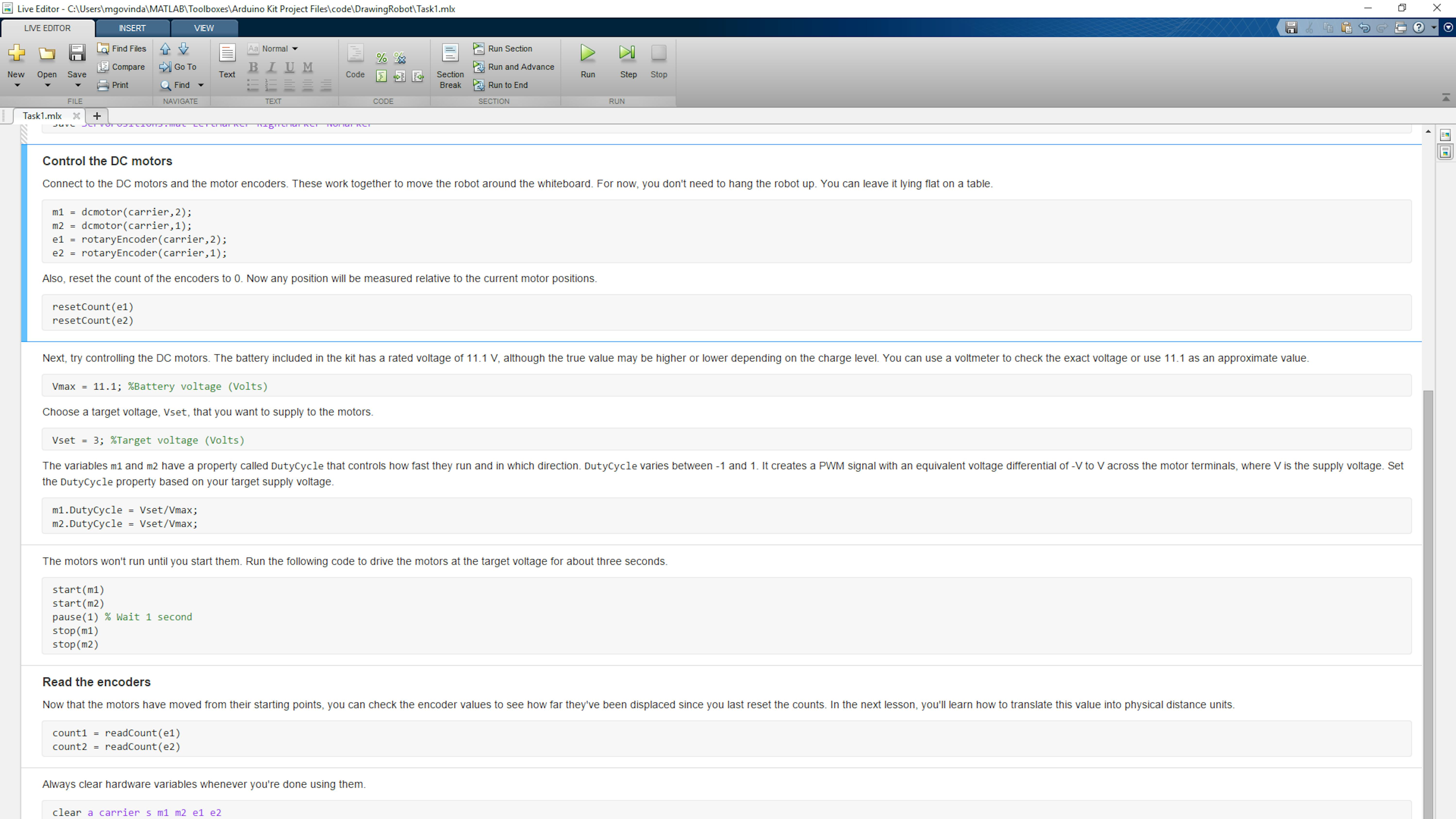The height and width of the screenshot is (819, 1456).
Task: Click the Open folder icon
Action: tap(47, 53)
